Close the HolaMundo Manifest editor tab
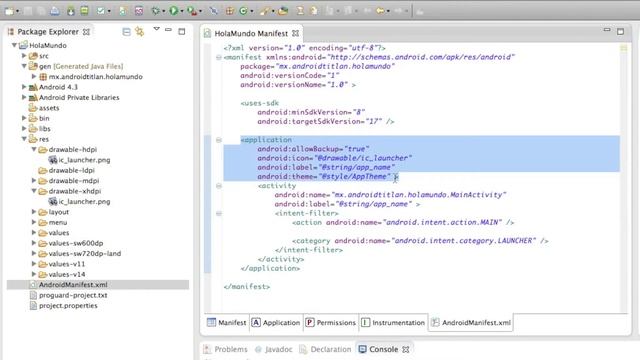This screenshot has width=640, height=360. pos(296,33)
